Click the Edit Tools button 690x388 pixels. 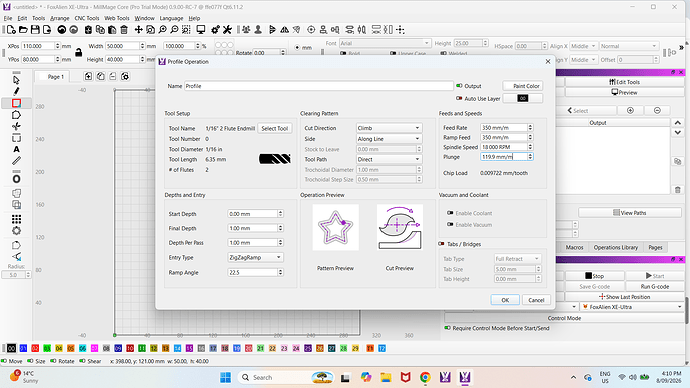pyautogui.click(x=624, y=82)
